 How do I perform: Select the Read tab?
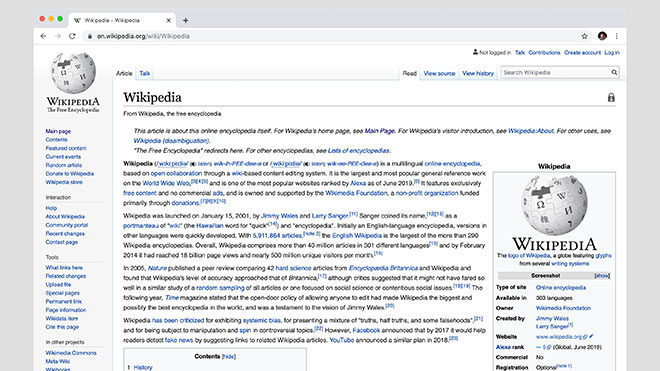(x=410, y=73)
